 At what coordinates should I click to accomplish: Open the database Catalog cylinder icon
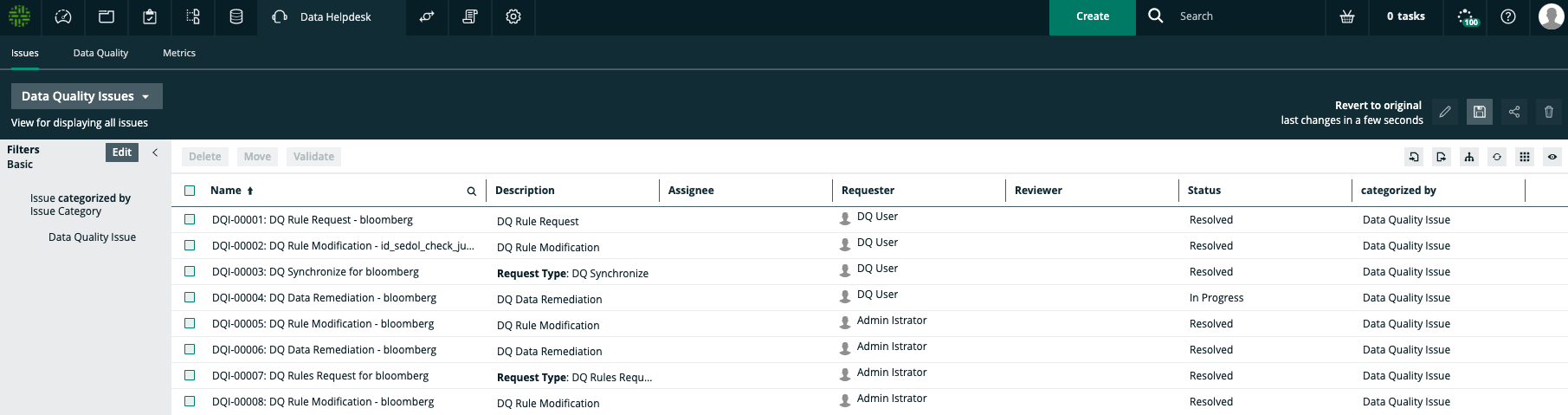236,16
